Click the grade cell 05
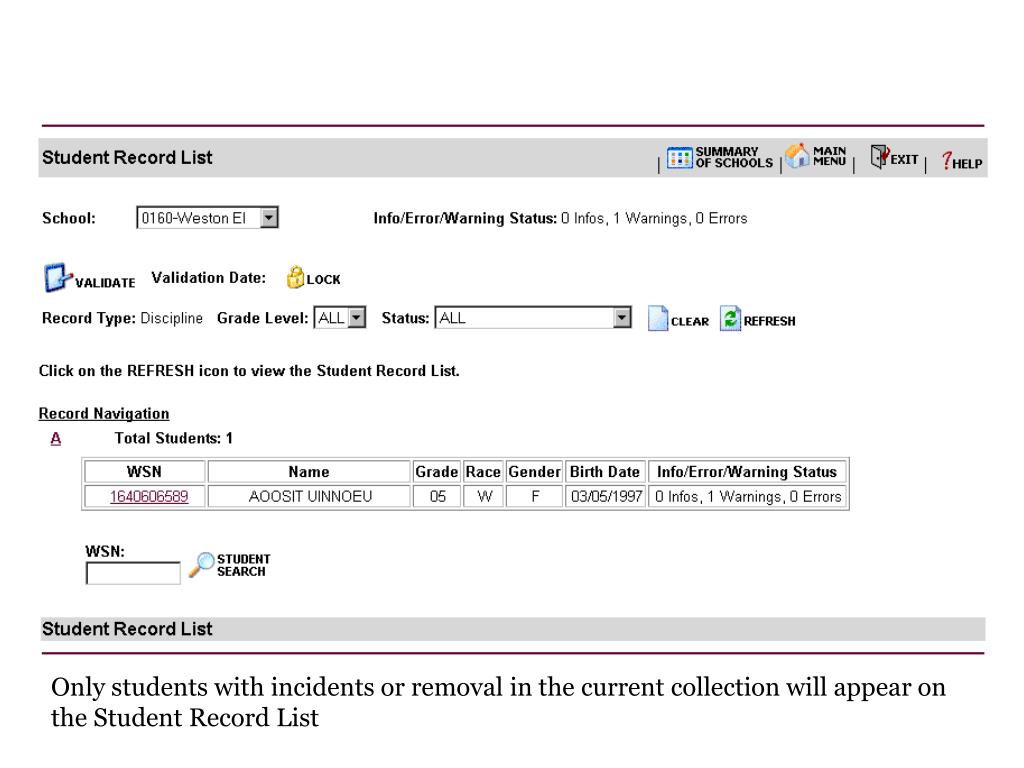1024x768 pixels. [x=438, y=496]
